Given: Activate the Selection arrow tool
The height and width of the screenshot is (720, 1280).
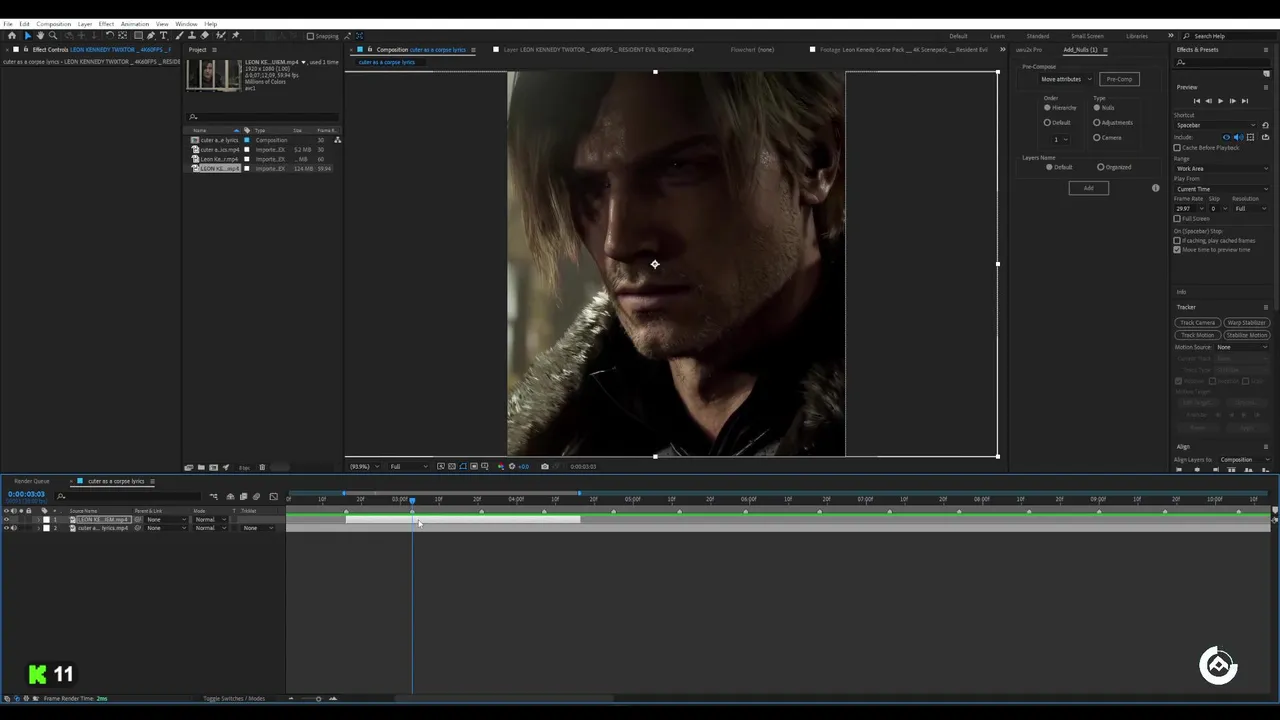Looking at the screenshot, I should pos(27,36).
